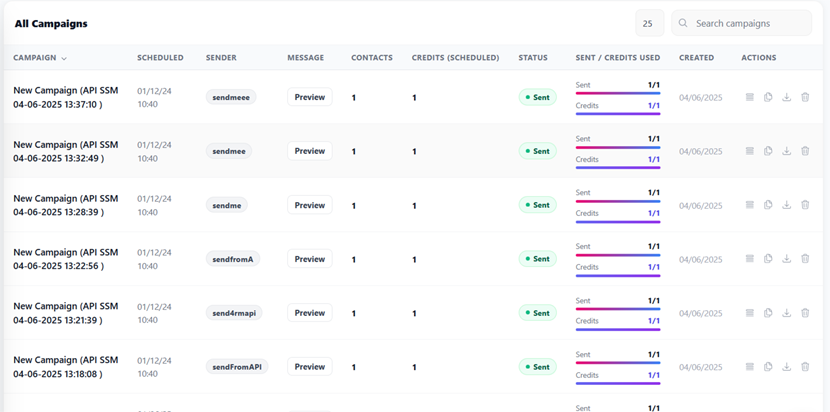Viewport: 830px width, 412px height.
Task: Select sendmeee sender tag
Action: point(231,97)
